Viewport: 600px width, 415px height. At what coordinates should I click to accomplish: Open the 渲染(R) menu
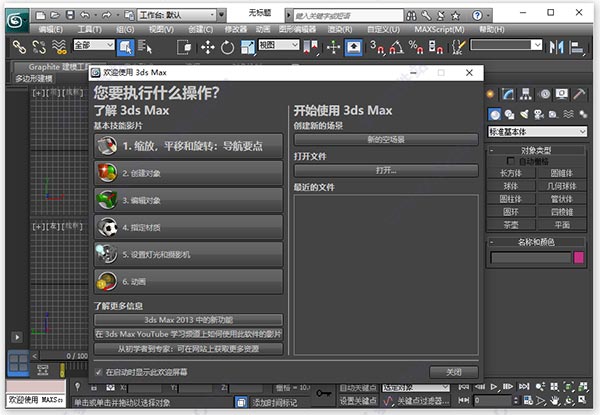[x=340, y=29]
